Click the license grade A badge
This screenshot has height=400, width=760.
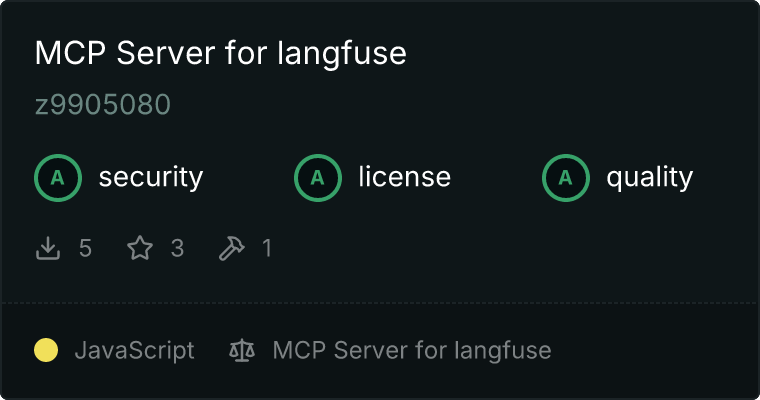click(x=318, y=178)
